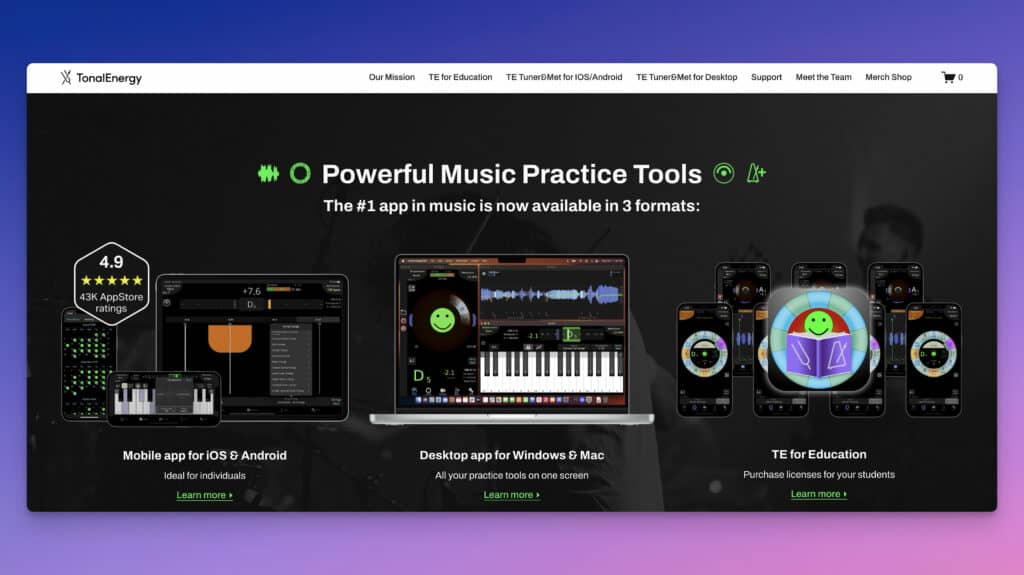This screenshot has width=1024, height=575.
Task: Open the Support menu item
Action: click(x=767, y=77)
